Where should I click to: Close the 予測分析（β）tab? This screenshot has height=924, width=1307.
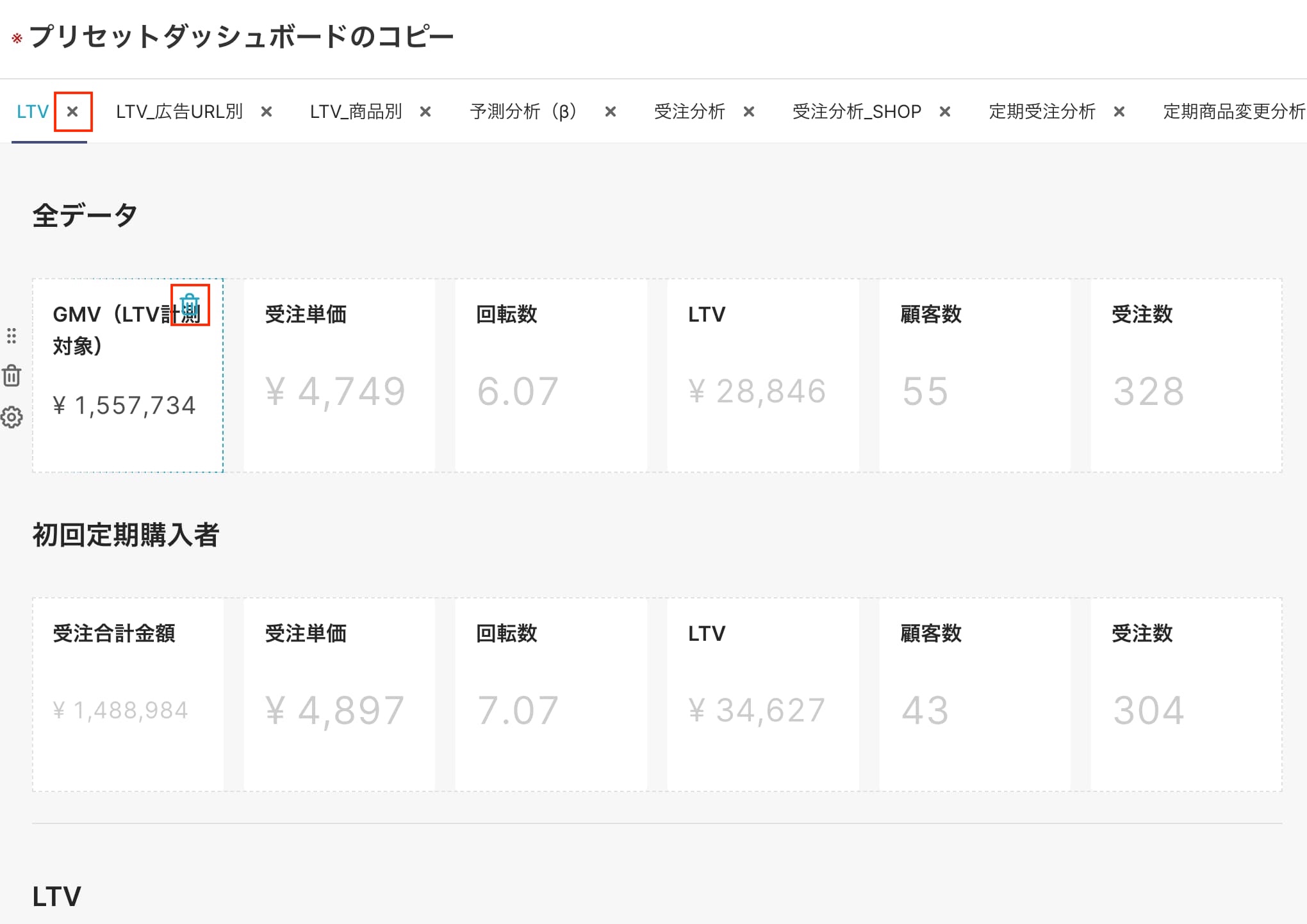point(611,112)
